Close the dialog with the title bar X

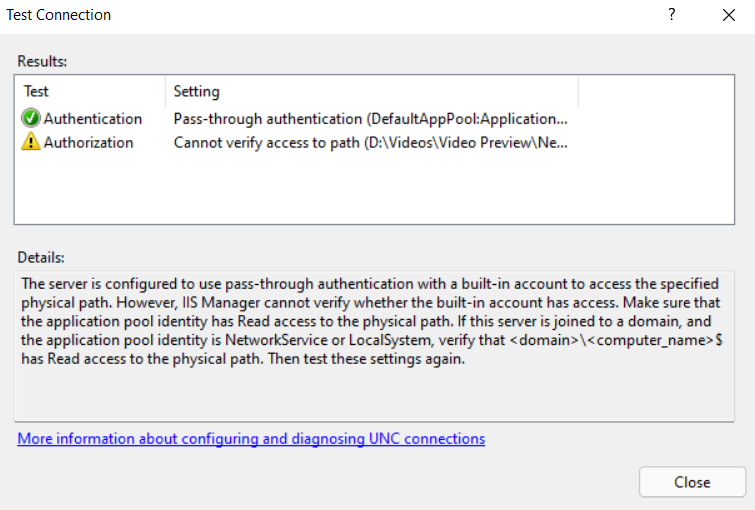[x=728, y=15]
